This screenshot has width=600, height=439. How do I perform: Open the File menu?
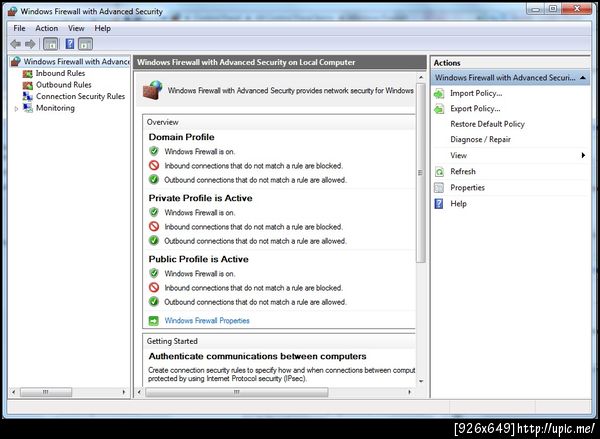[20, 28]
